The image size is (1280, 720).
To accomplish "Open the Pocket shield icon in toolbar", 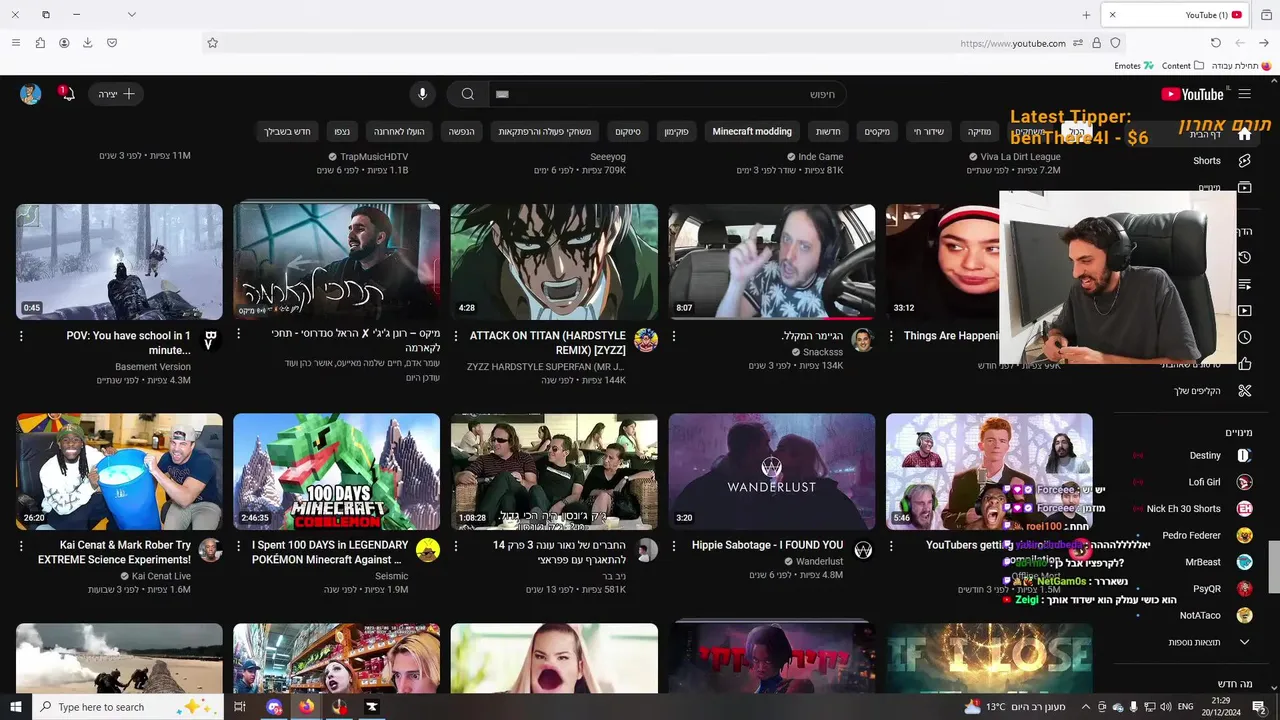I will pos(112,43).
